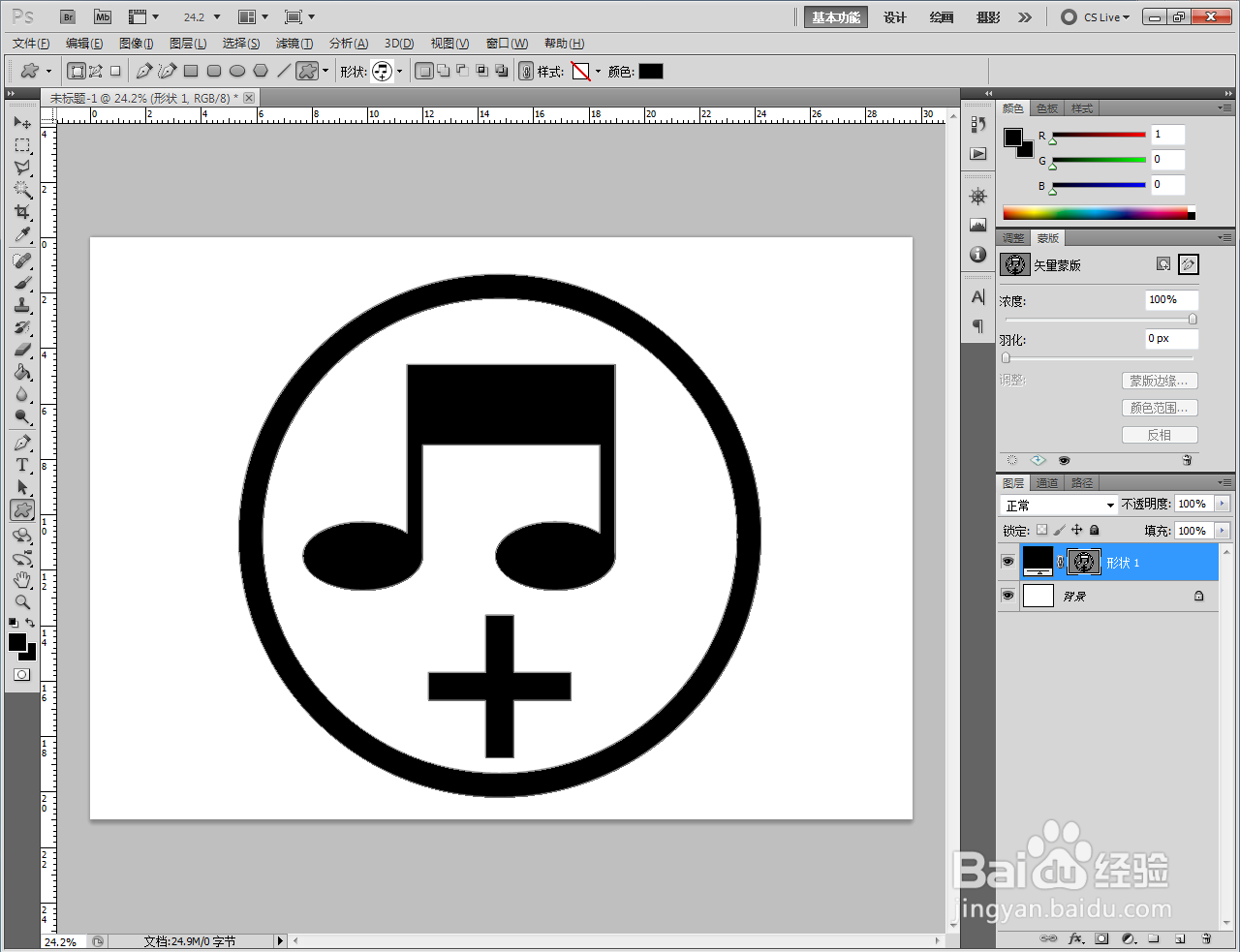Toggle lock all in Layers panel
This screenshot has width=1240, height=952.
pos(1095,530)
